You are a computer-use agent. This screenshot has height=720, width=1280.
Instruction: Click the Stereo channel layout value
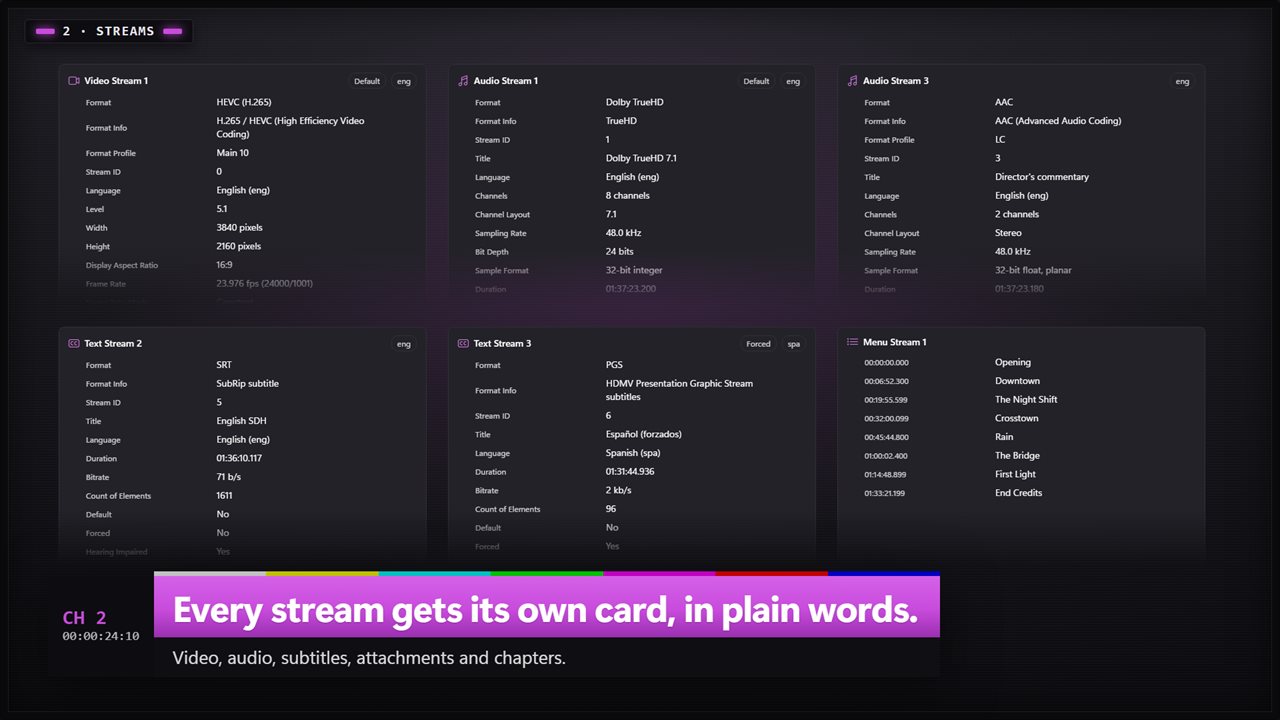(x=1008, y=233)
